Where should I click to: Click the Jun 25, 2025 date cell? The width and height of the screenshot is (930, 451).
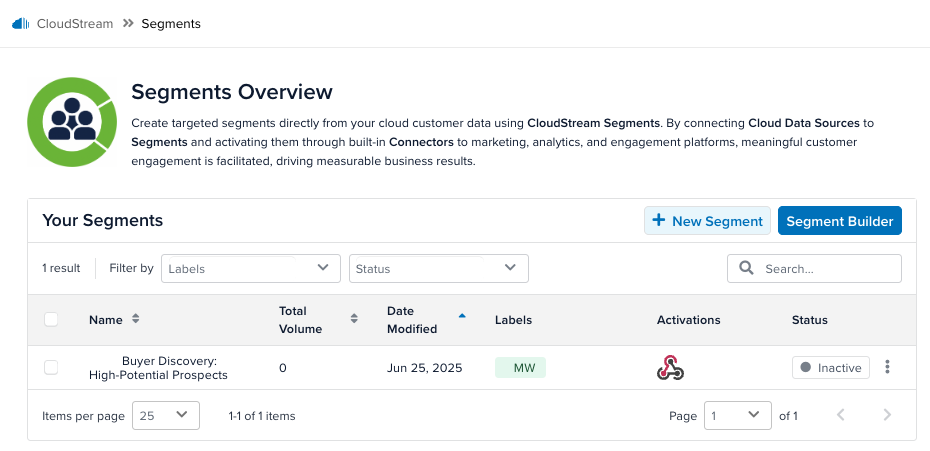click(424, 368)
